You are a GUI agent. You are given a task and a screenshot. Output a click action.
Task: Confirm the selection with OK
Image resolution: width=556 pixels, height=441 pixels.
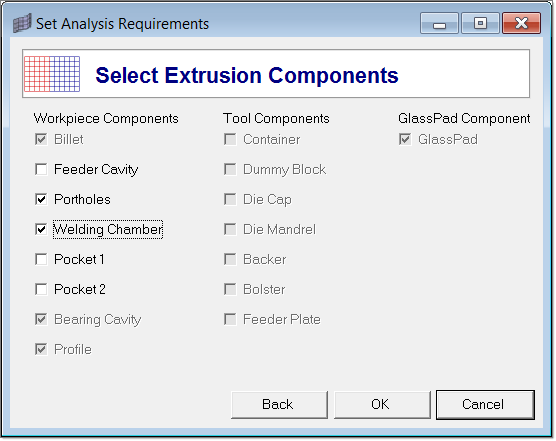[x=382, y=404]
